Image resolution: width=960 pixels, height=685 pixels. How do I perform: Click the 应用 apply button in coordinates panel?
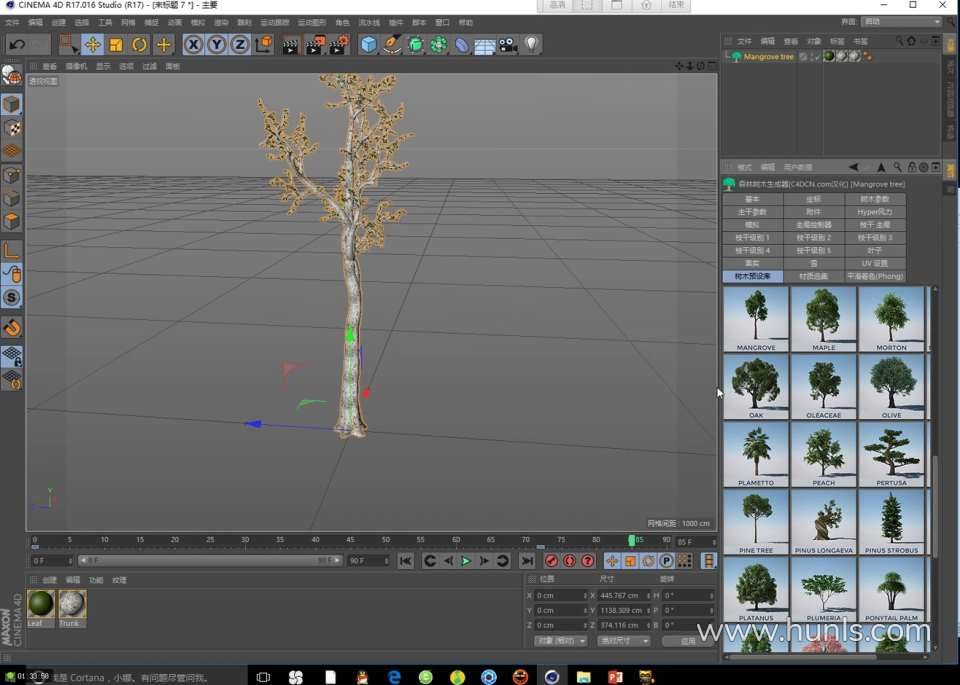tap(688, 641)
